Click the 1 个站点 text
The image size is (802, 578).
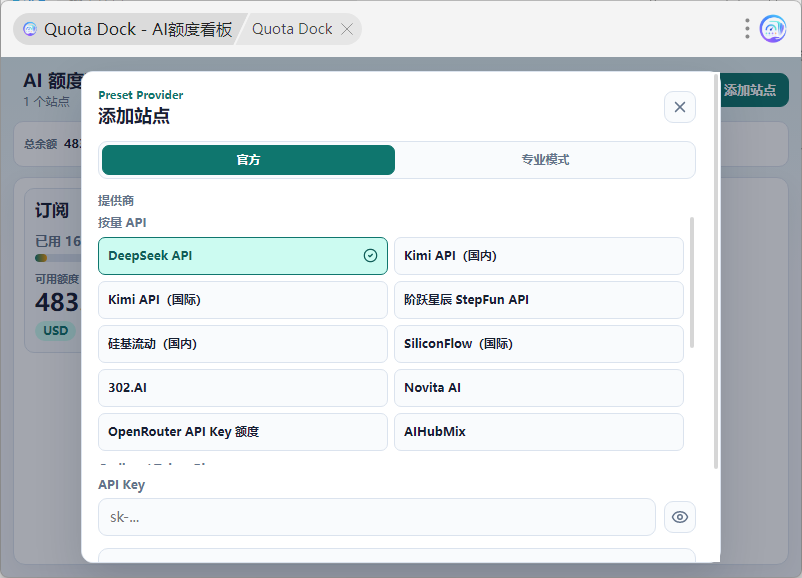coord(47,102)
